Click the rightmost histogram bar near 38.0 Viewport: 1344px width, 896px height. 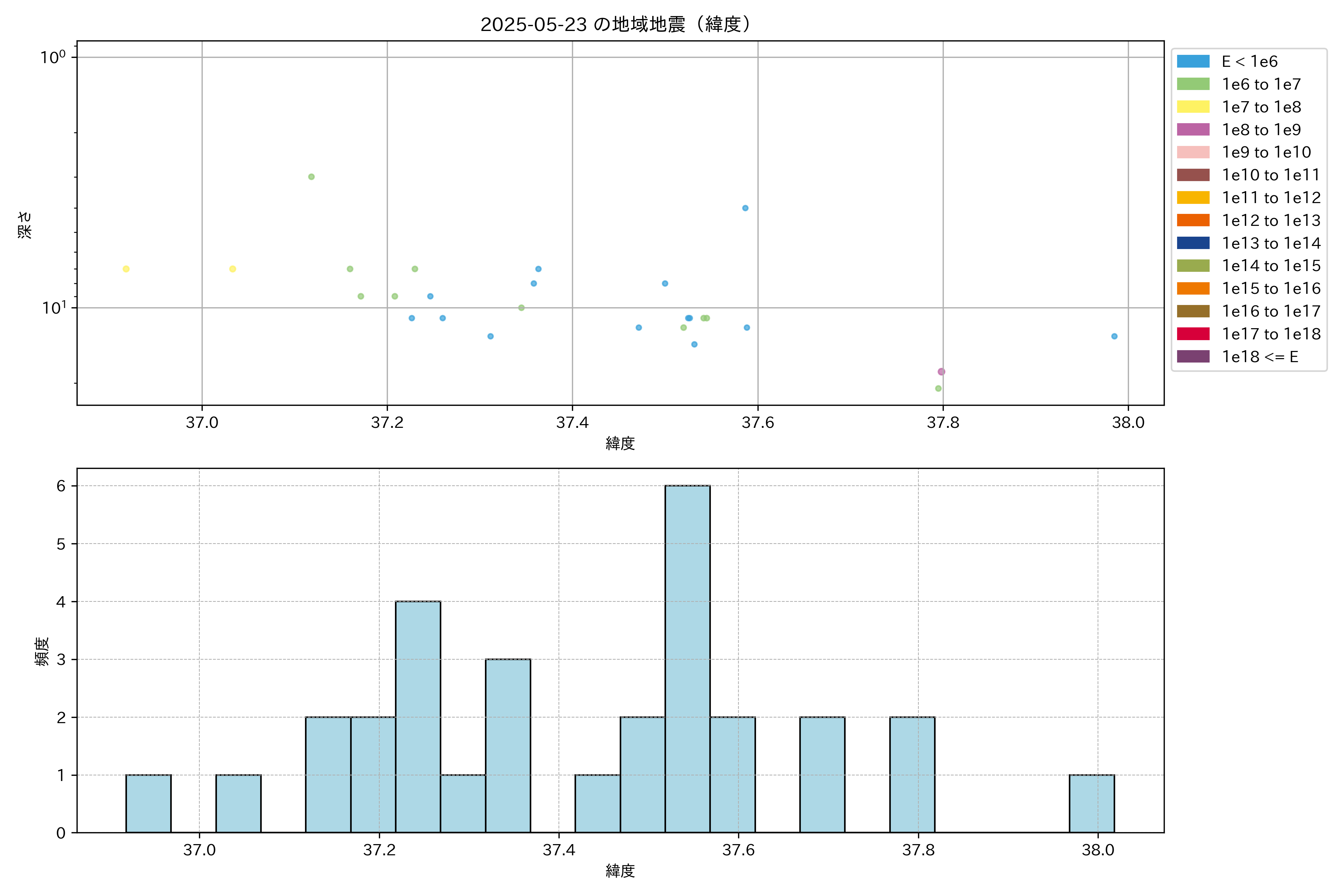coord(1091,803)
